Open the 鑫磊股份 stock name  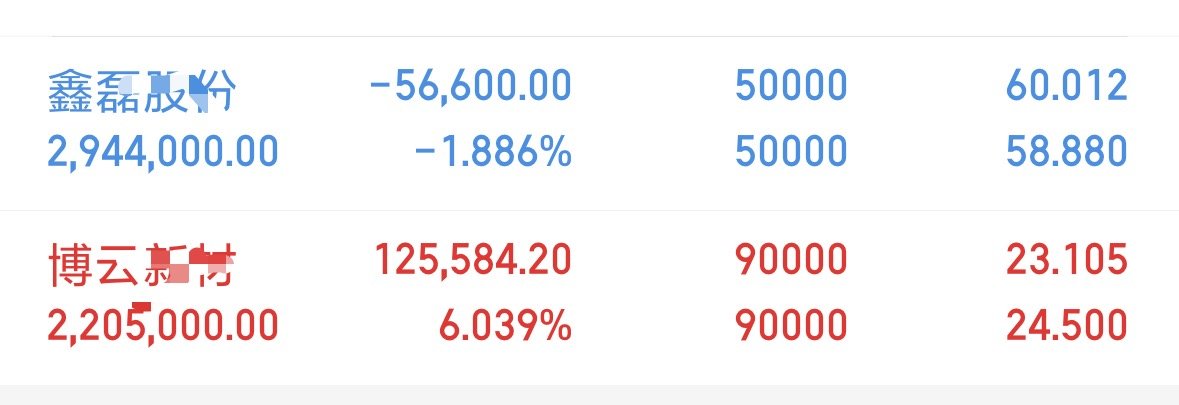coord(142,92)
